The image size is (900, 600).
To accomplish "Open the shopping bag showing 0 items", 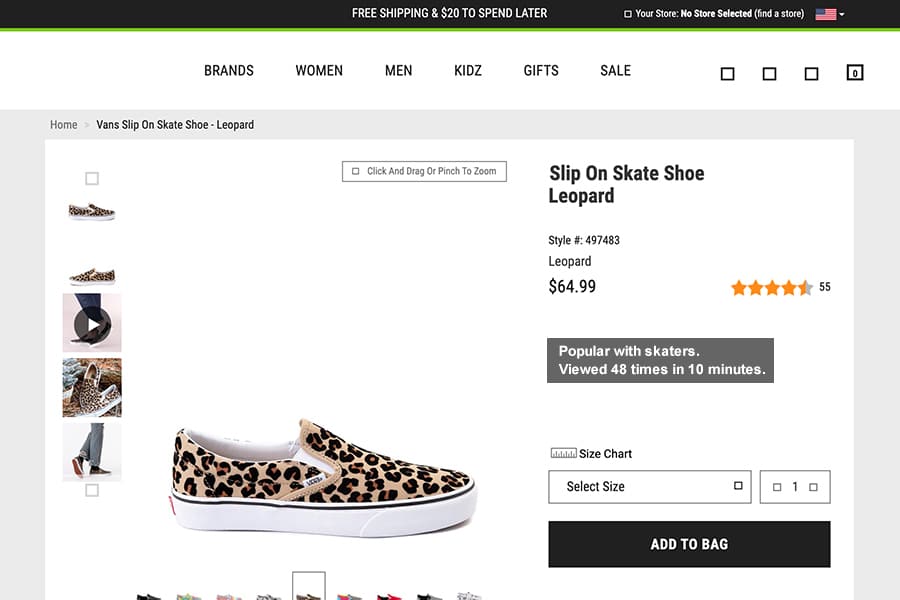I will coord(854,72).
